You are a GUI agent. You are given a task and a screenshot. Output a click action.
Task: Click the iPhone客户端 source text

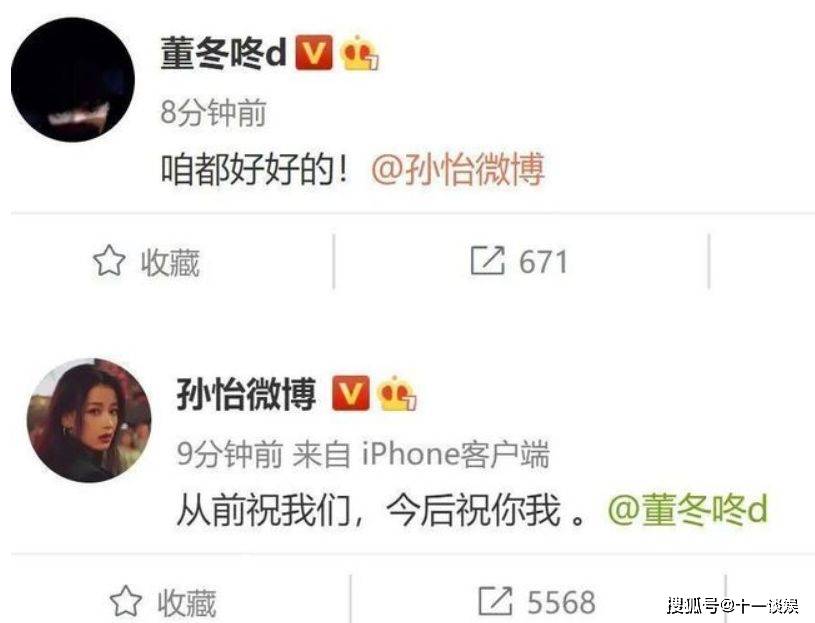pos(455,454)
